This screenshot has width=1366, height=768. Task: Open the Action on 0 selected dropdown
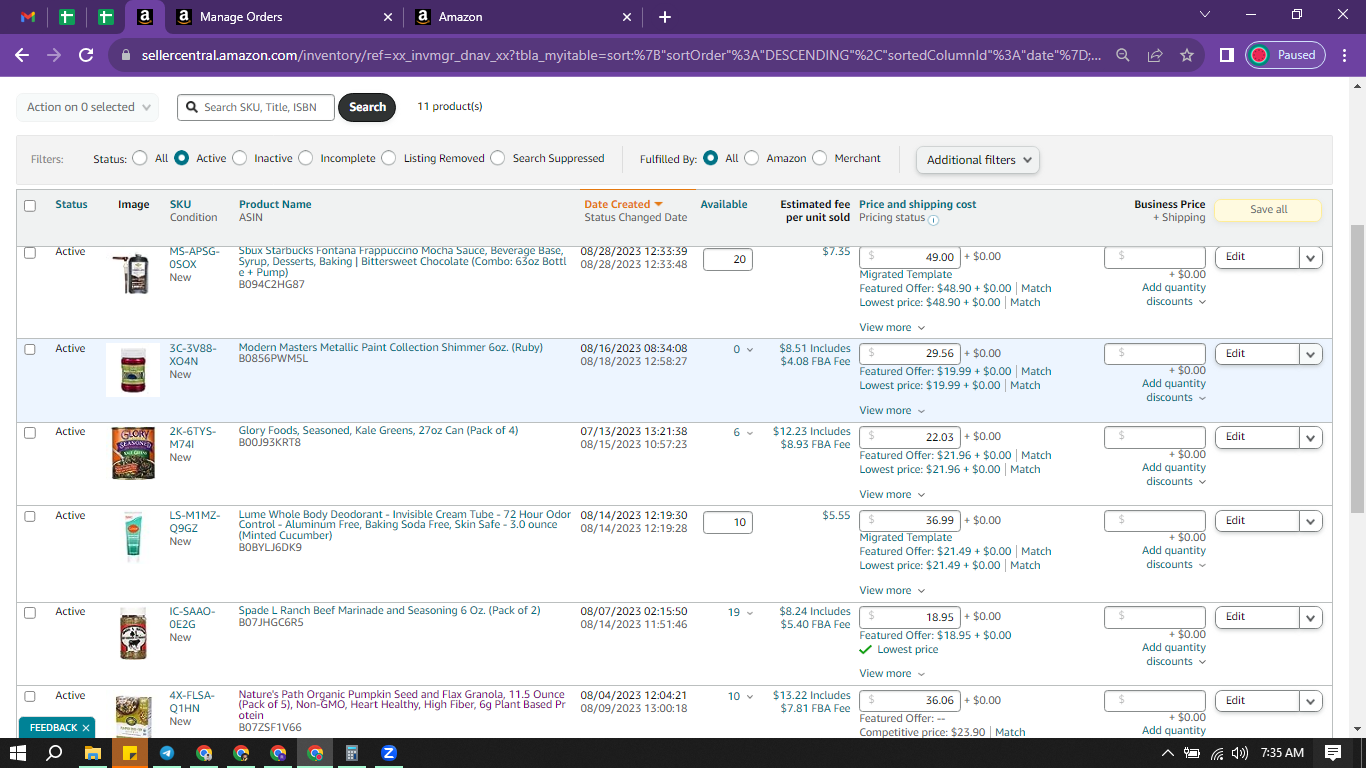(x=88, y=107)
